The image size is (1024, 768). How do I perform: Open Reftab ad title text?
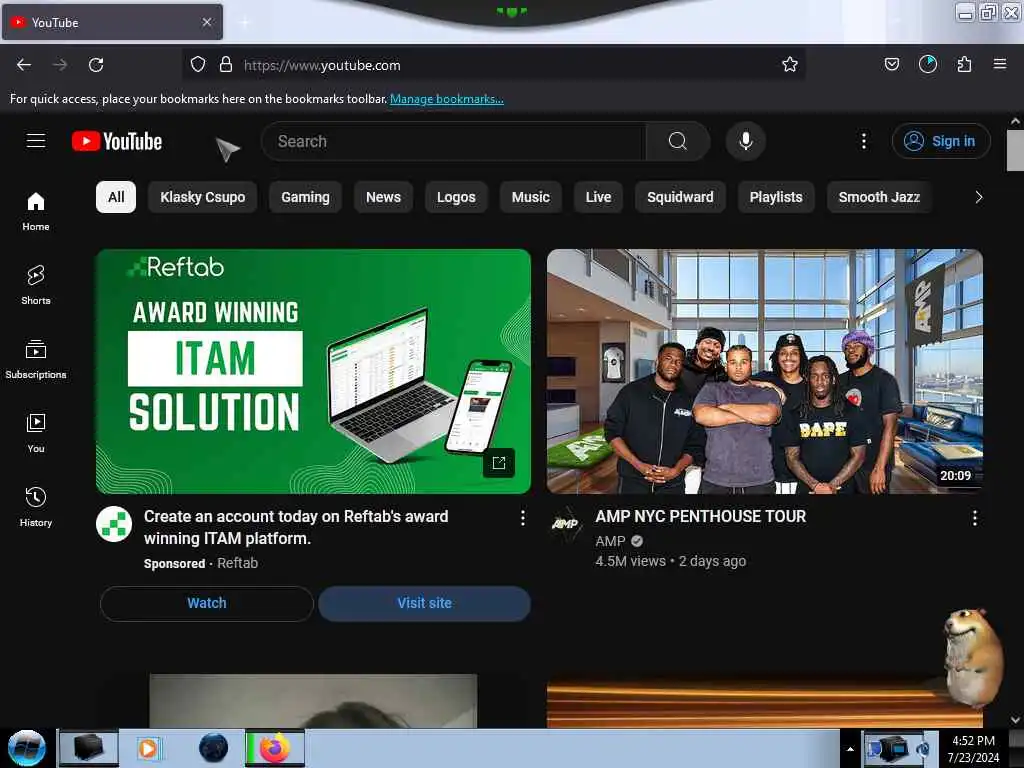[296, 527]
